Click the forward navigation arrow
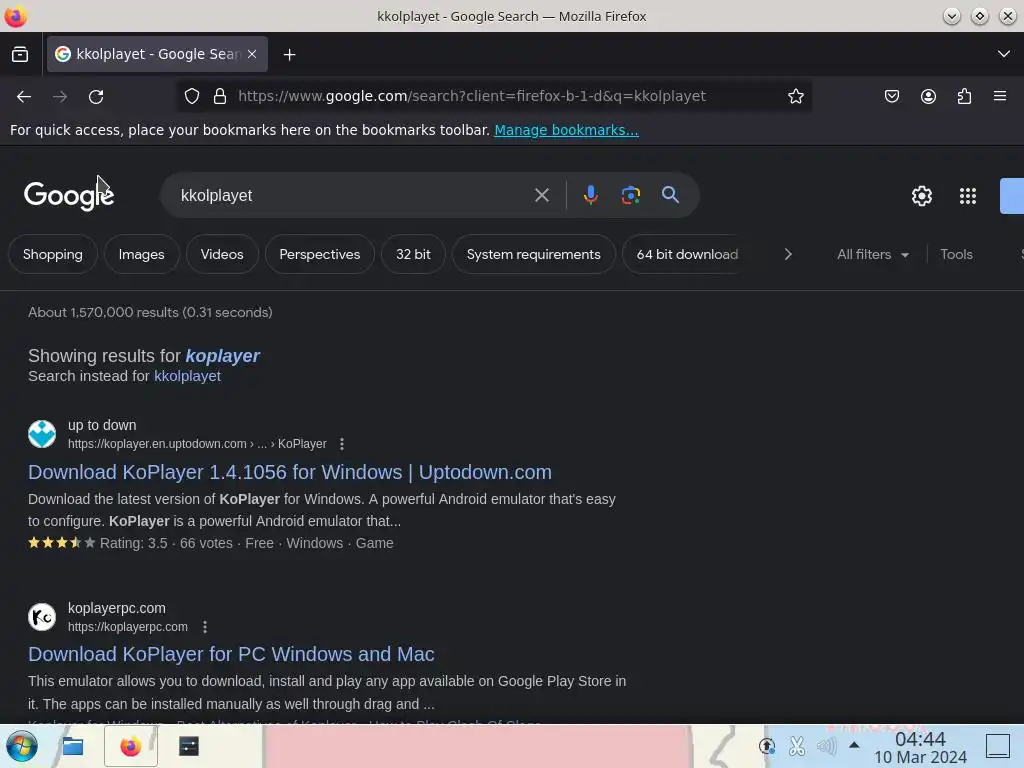 click(x=60, y=97)
